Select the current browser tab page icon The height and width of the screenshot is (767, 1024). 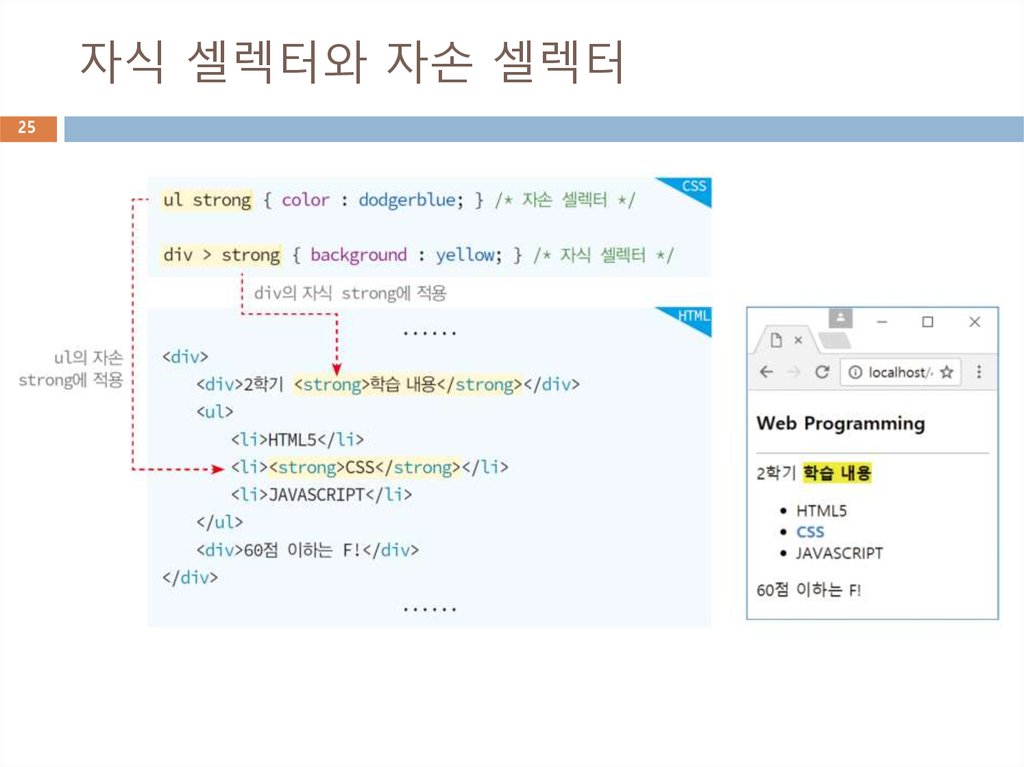776,340
